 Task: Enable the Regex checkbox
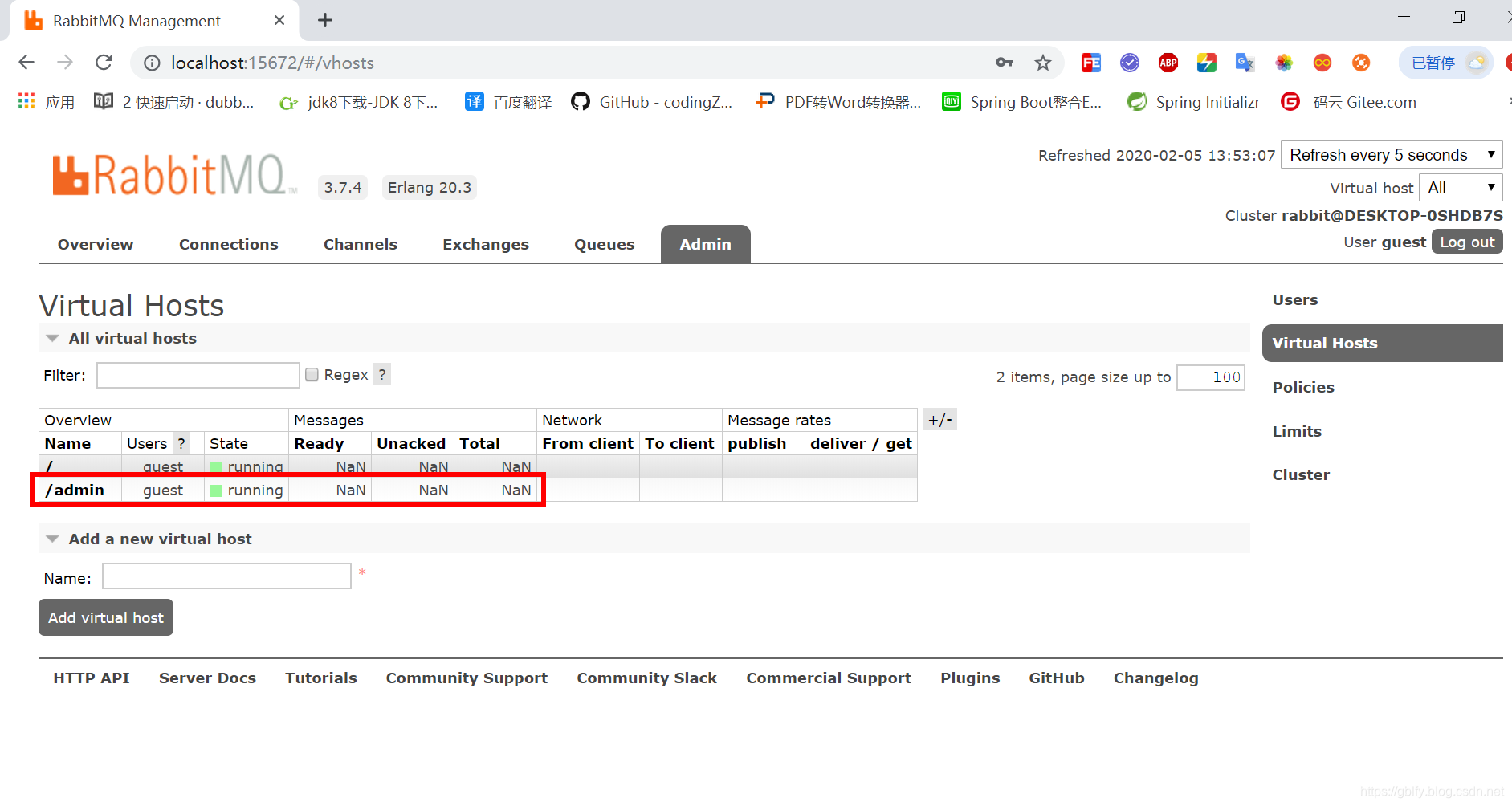tap(312, 374)
